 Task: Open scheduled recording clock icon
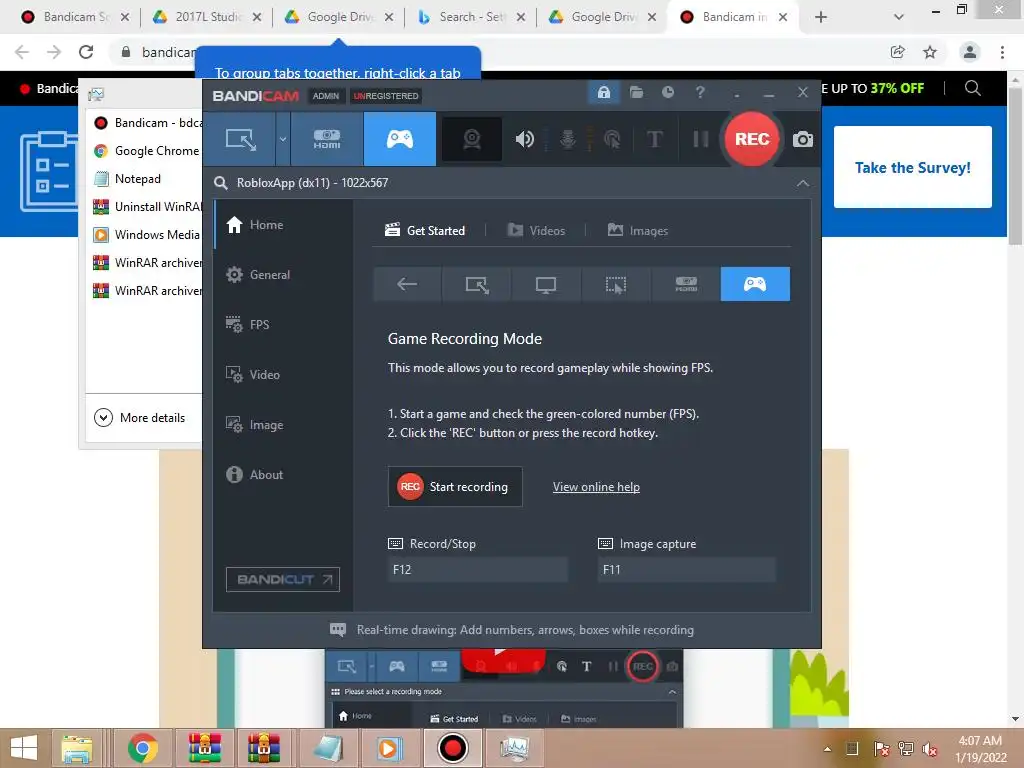pos(667,92)
